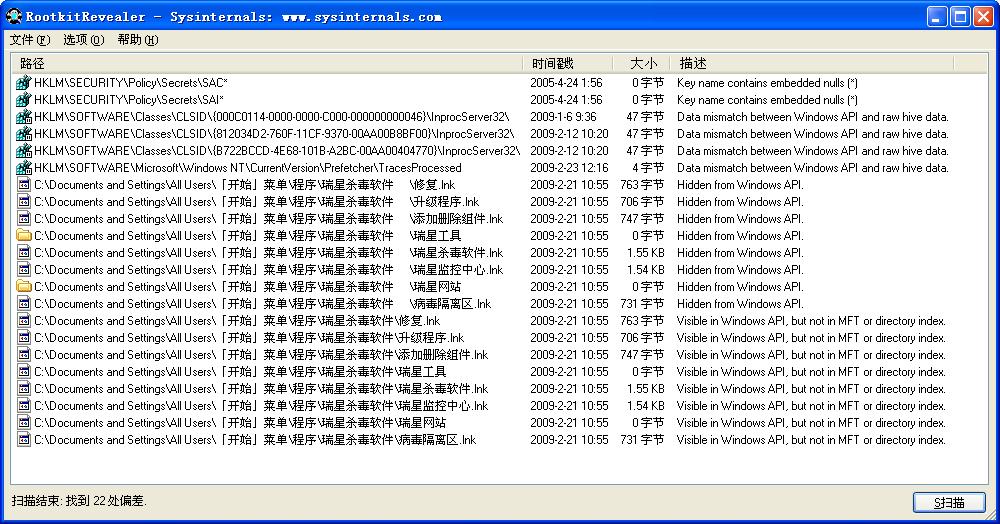Click file icon of 病毒隔离区.lnk row marked Visible in Windows API
This screenshot has width=1000, height=524.
point(24,440)
